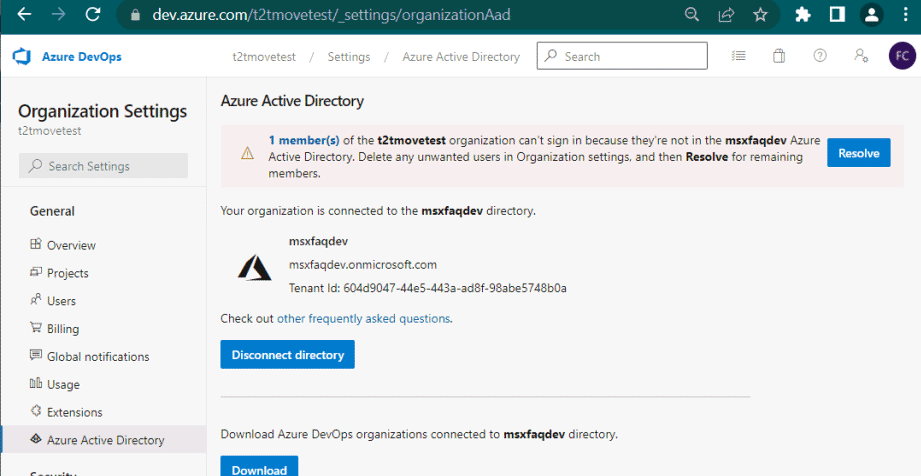Click the Azure DevOps logo
This screenshot has width=921, height=476.
pos(22,56)
